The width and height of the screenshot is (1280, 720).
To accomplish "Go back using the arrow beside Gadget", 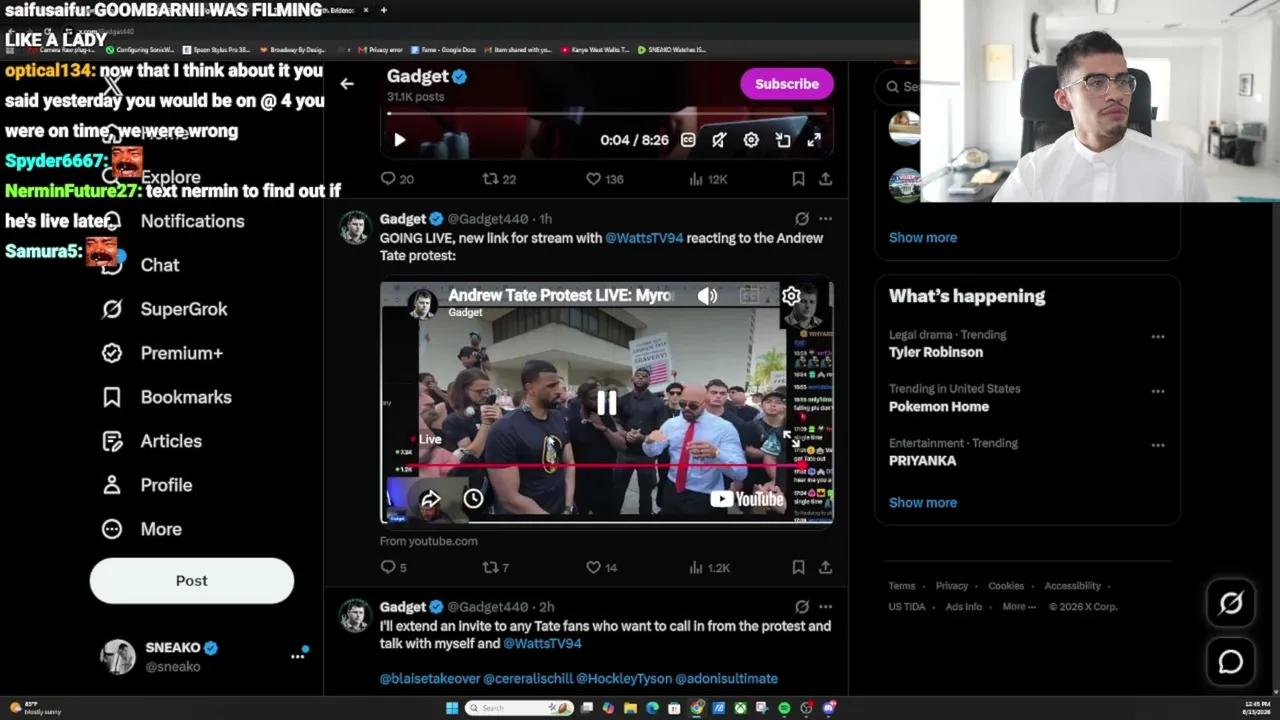I will (x=346, y=84).
